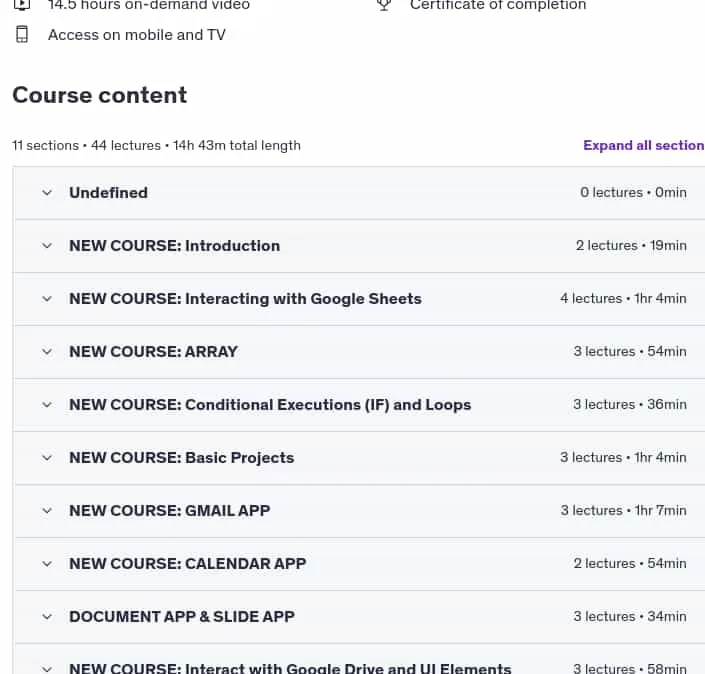Open NEW COURSE: Interacting with Google Sheets title

coord(245,299)
